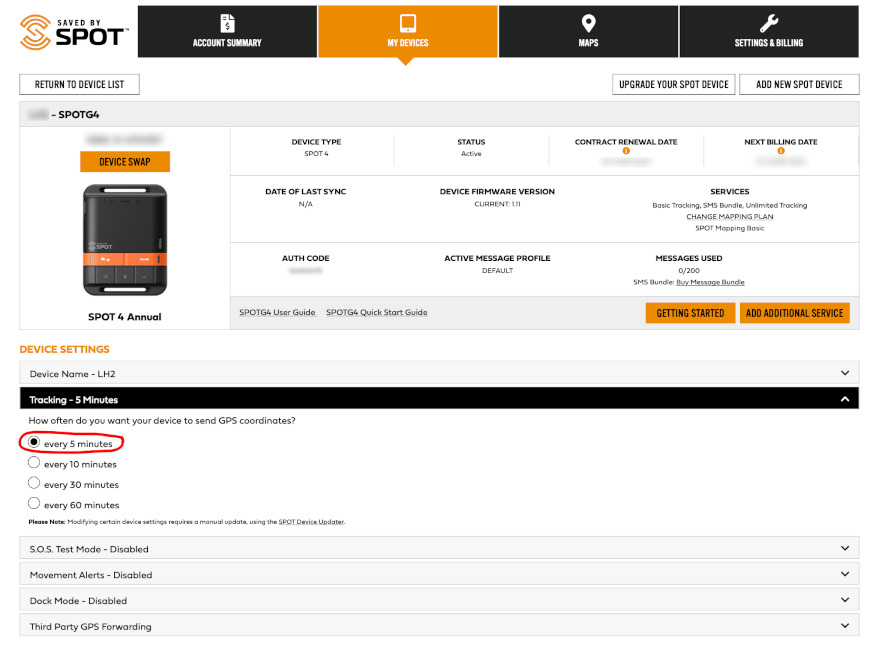Click Return to Device List
The image size is (870, 647).
(79, 84)
